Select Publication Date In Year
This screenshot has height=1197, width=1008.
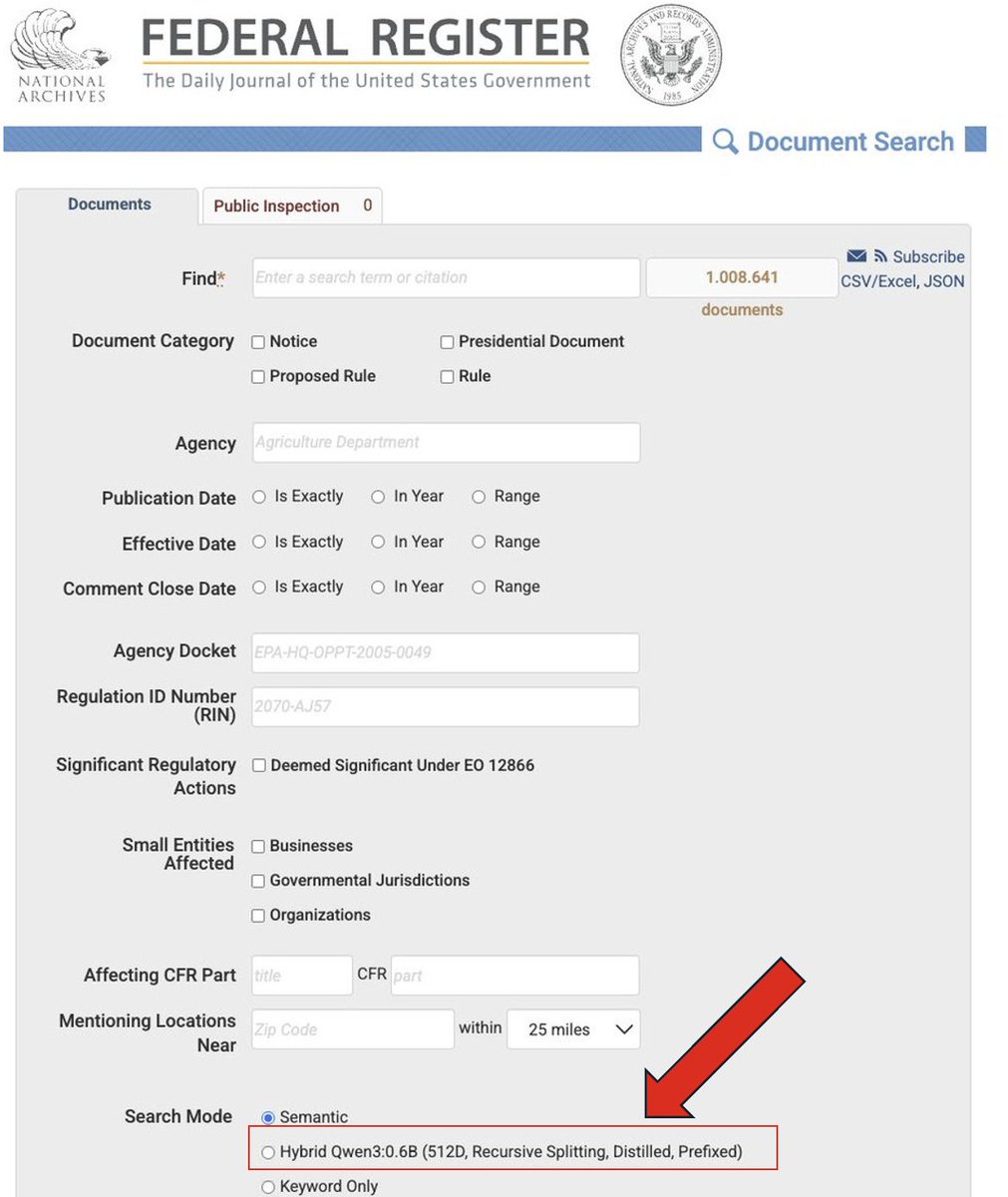(378, 497)
